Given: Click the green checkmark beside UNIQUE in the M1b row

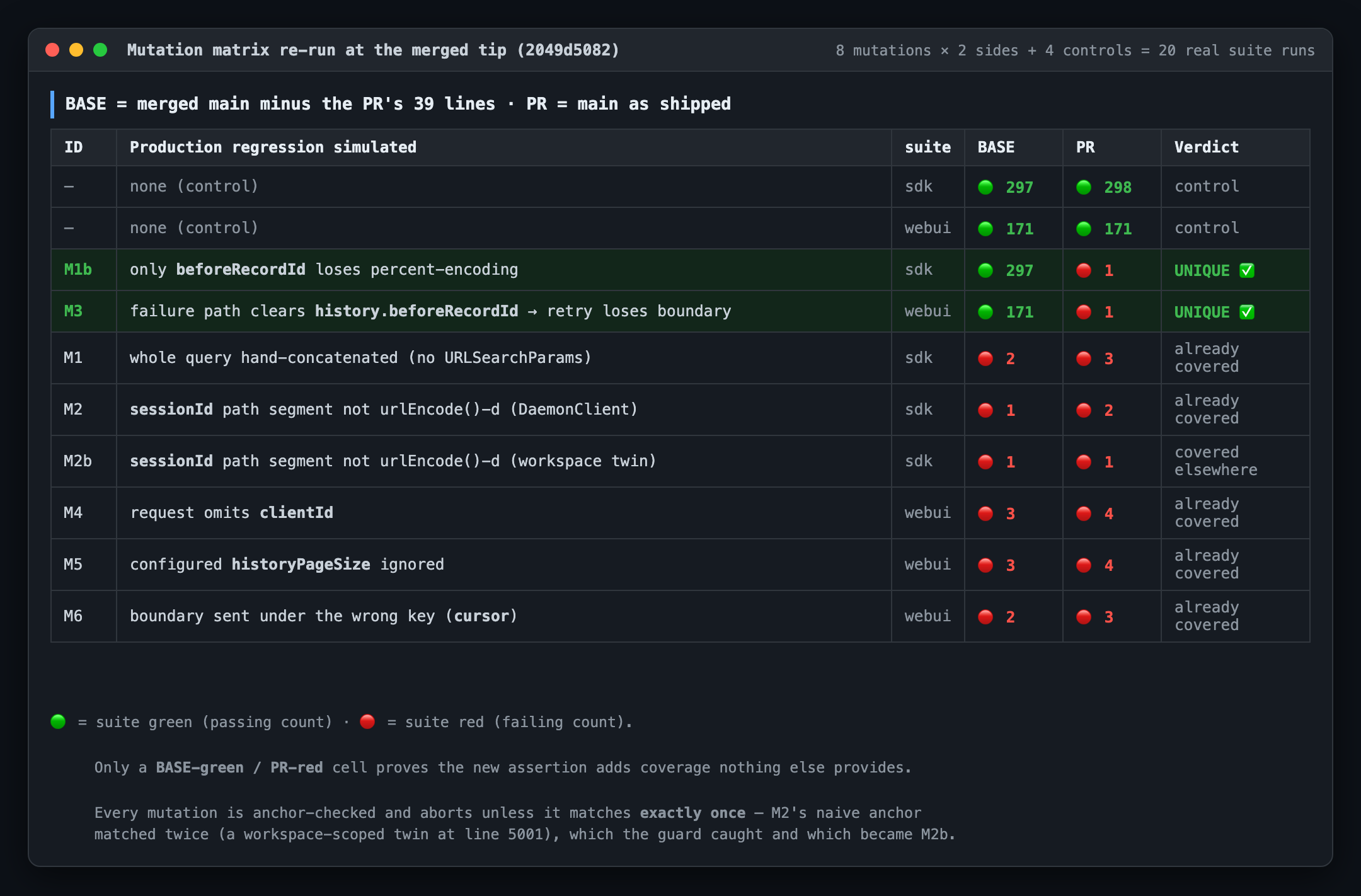Looking at the screenshot, I should [1247, 270].
